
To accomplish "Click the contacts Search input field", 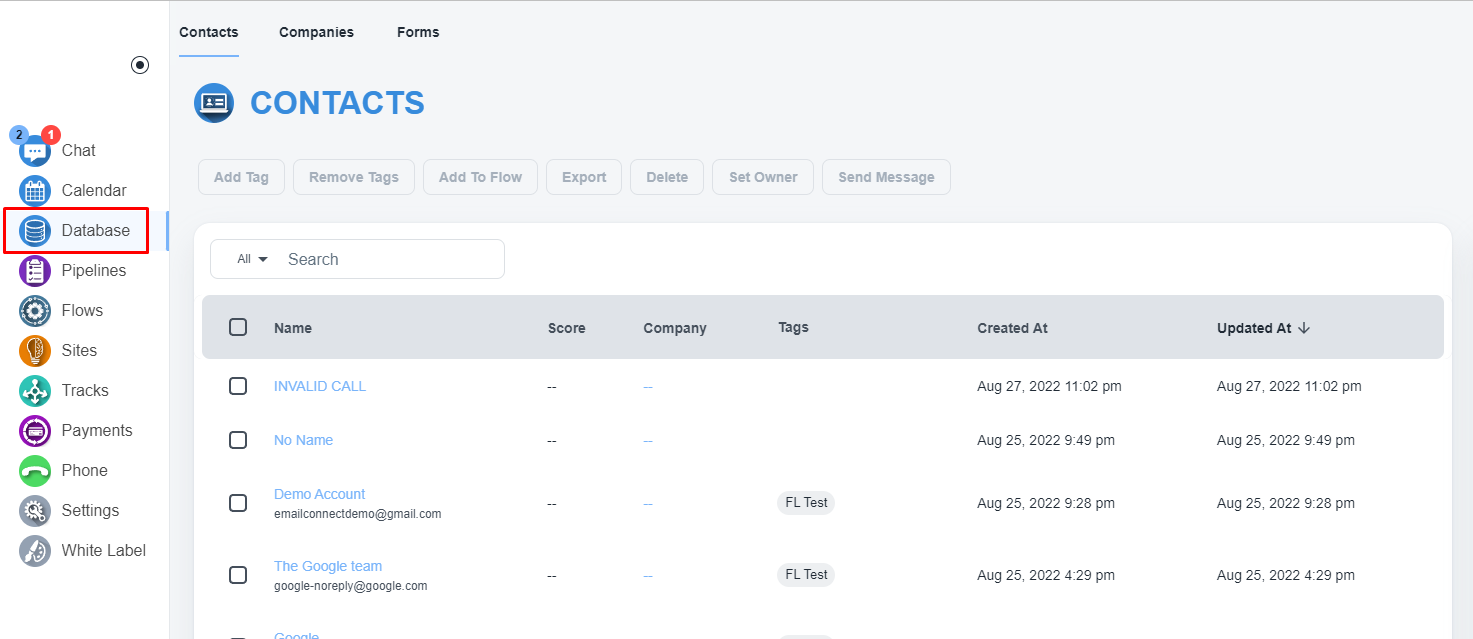I will (390, 259).
